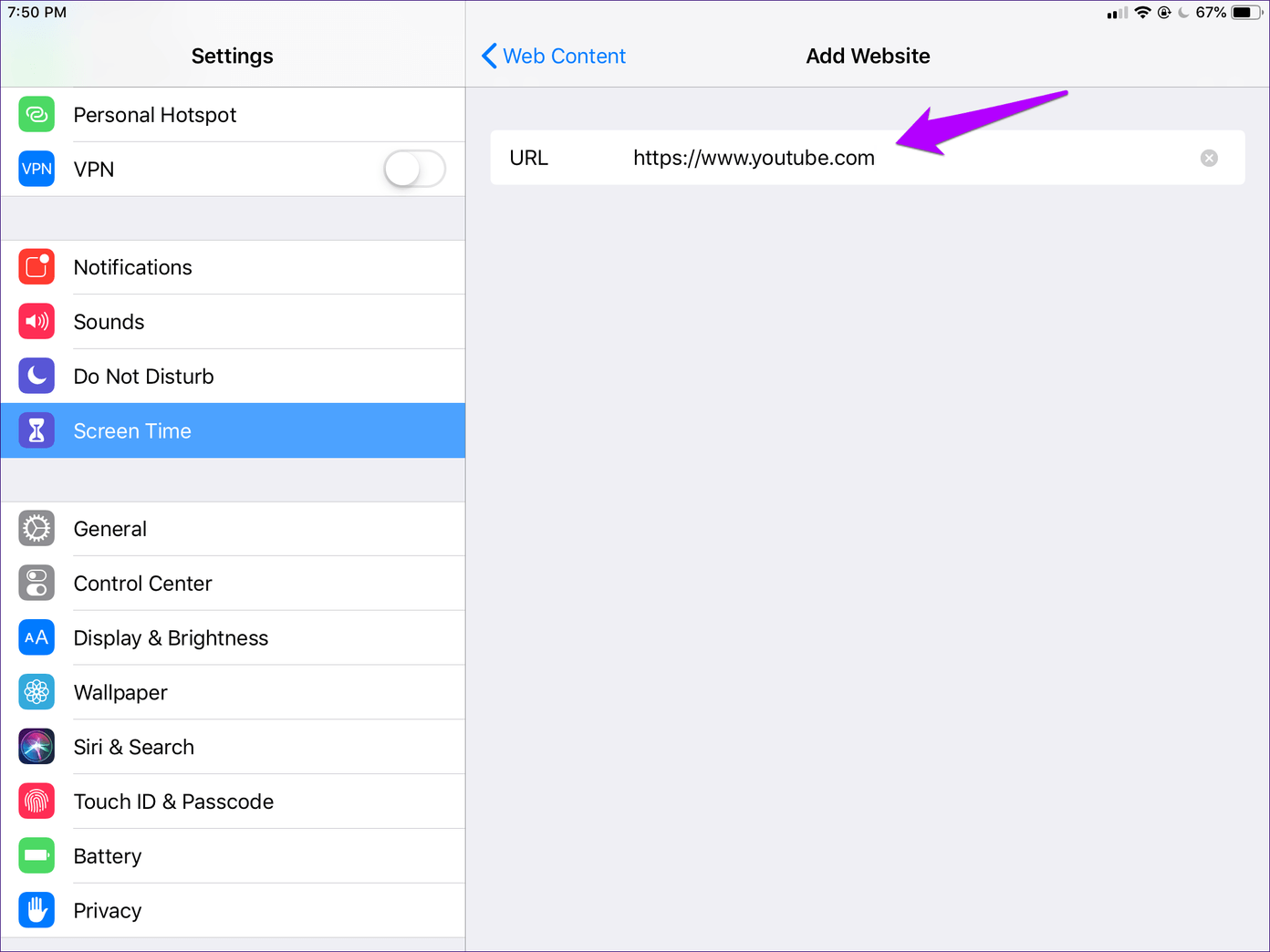Tap the Touch ID fingerprint icon
This screenshot has height=952, width=1270.
[36, 802]
